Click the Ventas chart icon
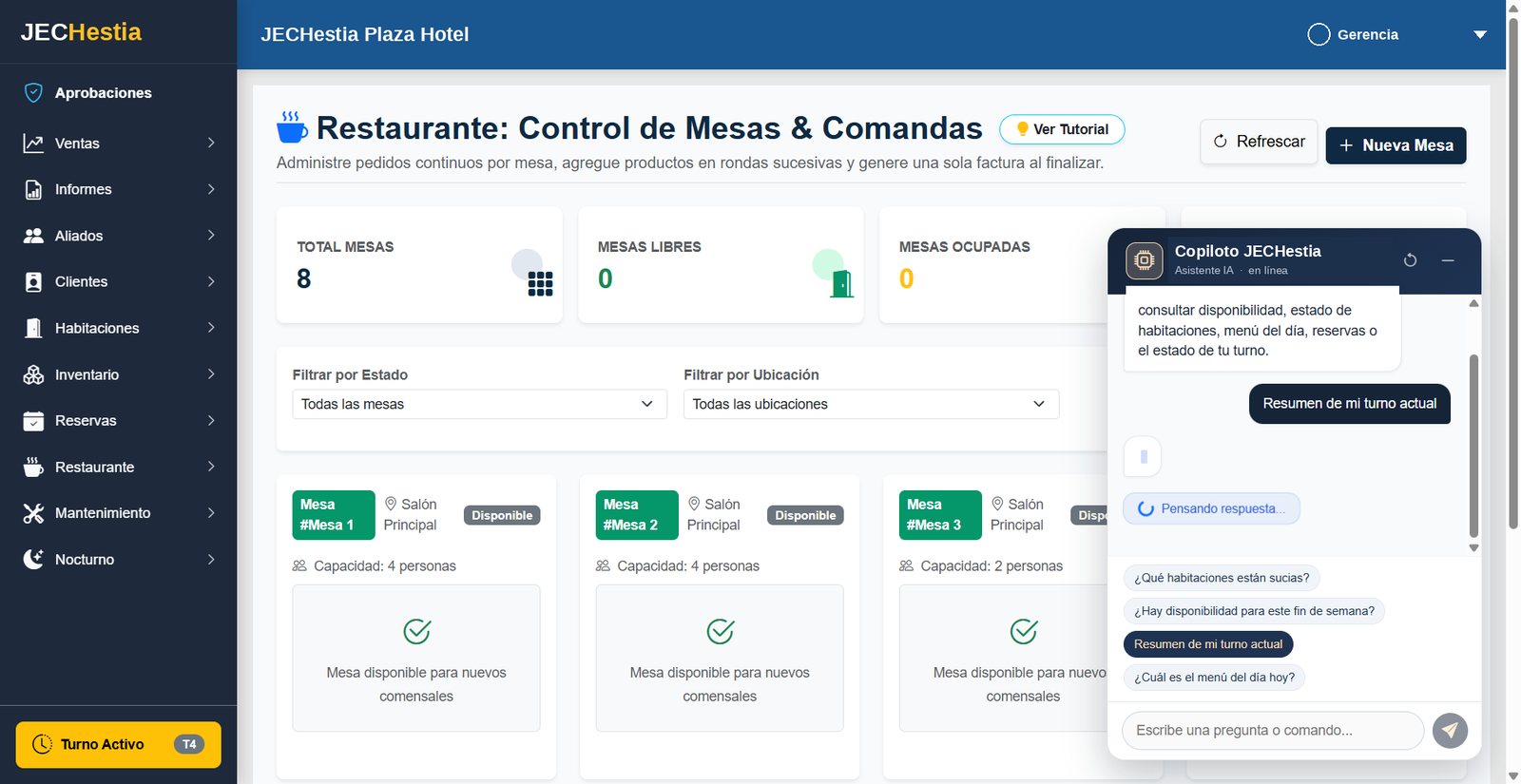The image size is (1521, 784). coord(33,143)
